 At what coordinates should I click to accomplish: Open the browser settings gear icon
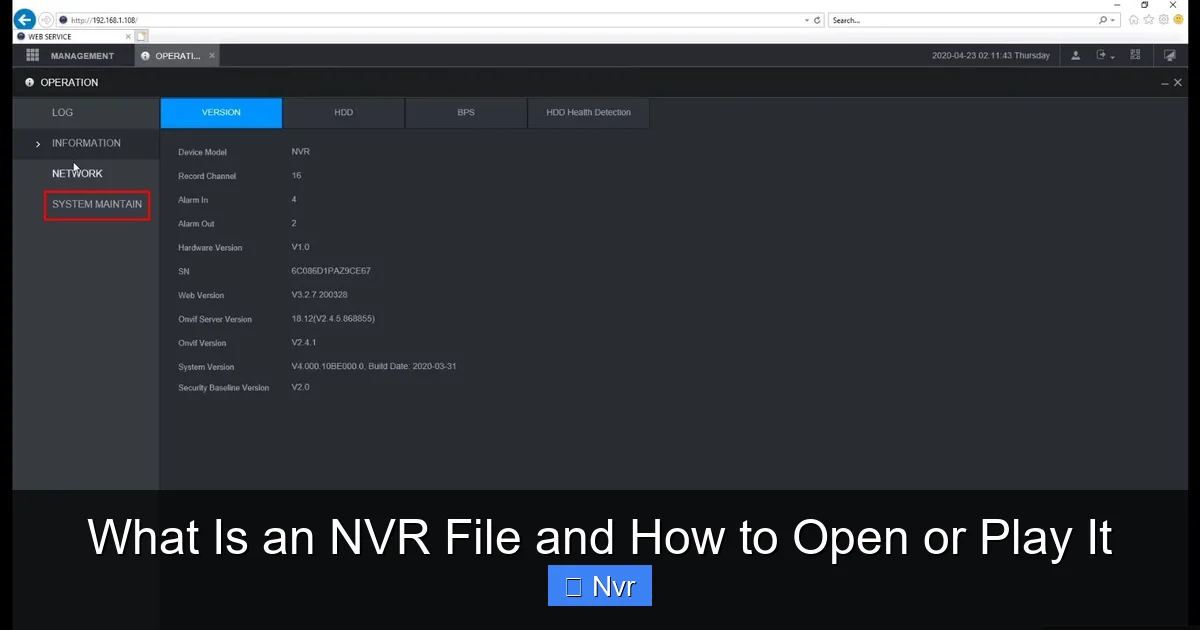(x=1164, y=19)
